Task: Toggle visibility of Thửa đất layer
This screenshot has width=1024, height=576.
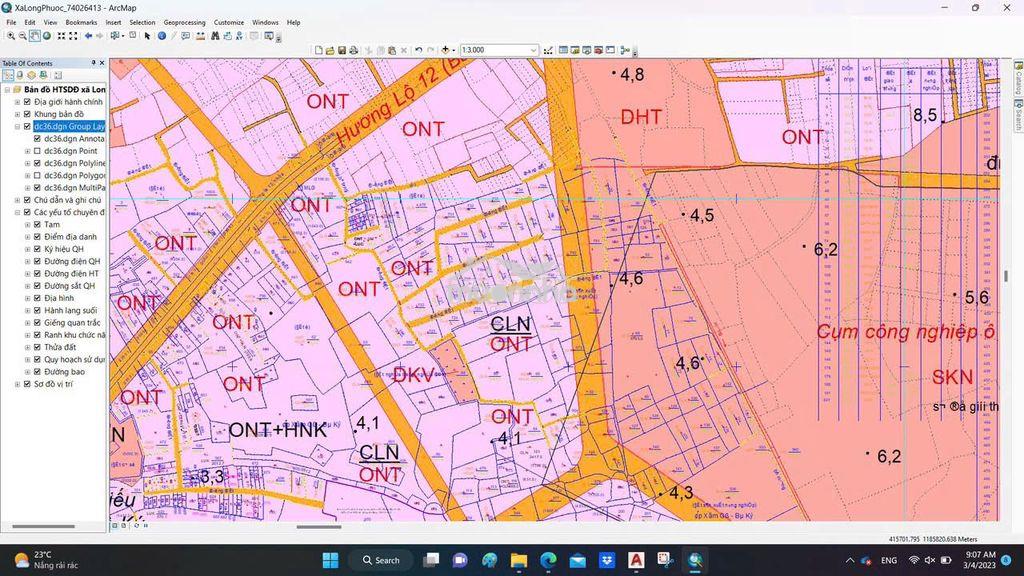Action: pos(37,347)
